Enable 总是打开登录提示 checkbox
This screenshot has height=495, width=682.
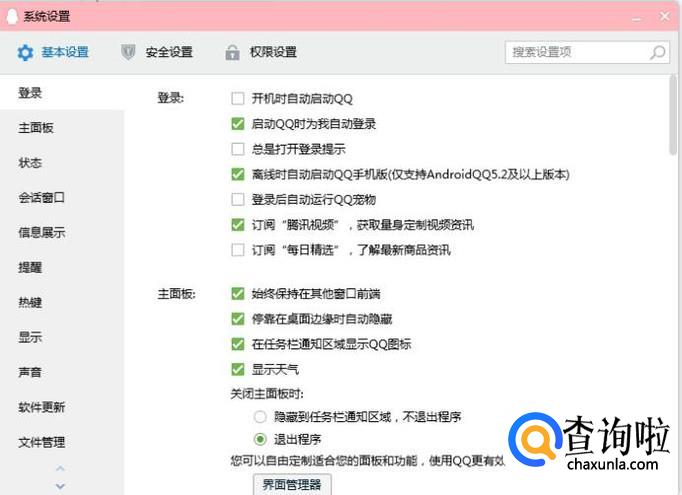pos(238,149)
